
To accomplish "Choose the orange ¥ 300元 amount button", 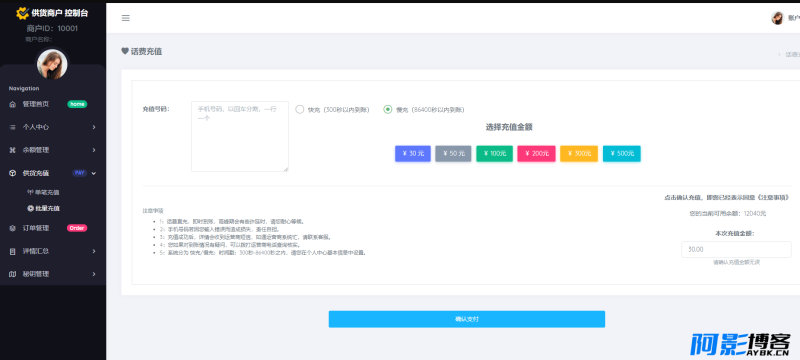I will click(579, 153).
